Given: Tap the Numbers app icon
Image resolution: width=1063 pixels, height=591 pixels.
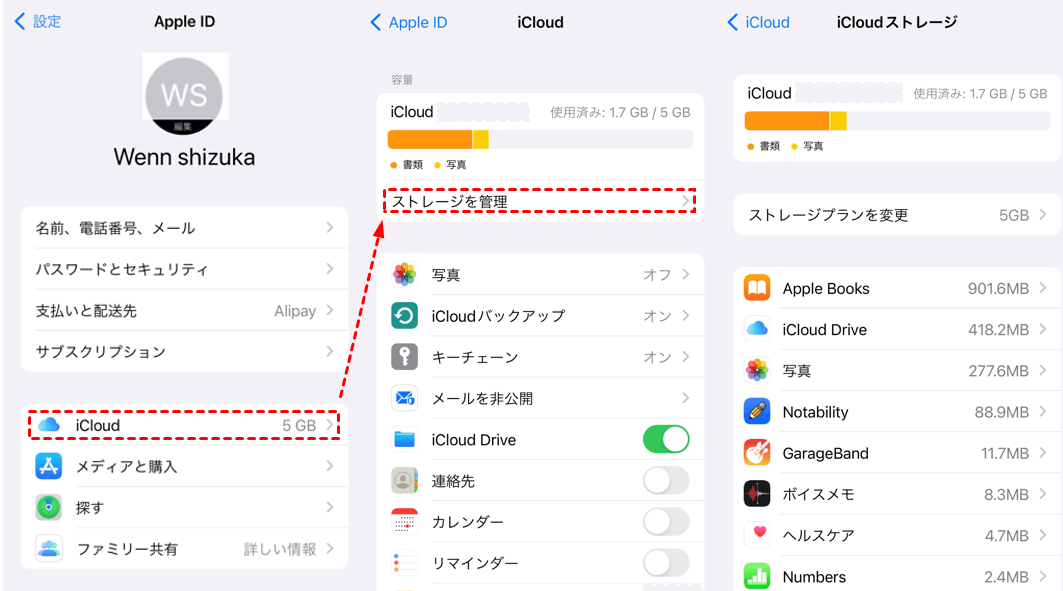Looking at the screenshot, I should coord(757,577).
